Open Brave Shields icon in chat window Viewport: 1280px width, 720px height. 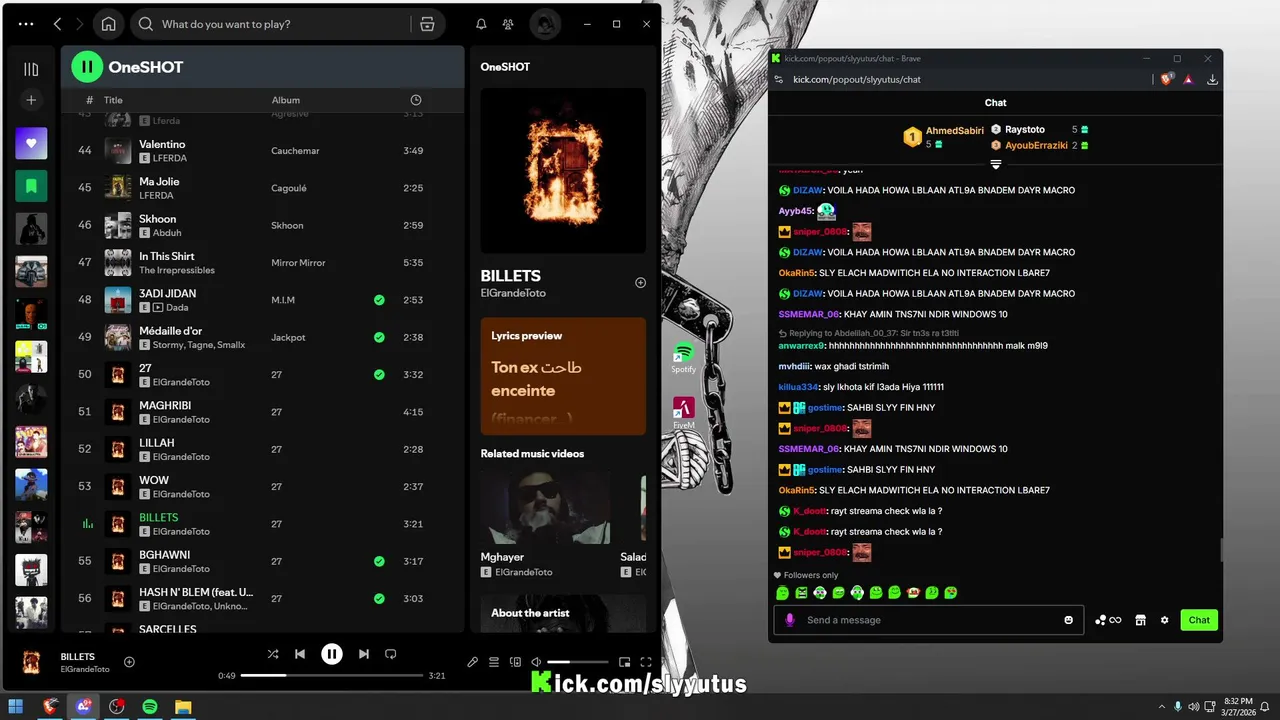coord(1167,79)
